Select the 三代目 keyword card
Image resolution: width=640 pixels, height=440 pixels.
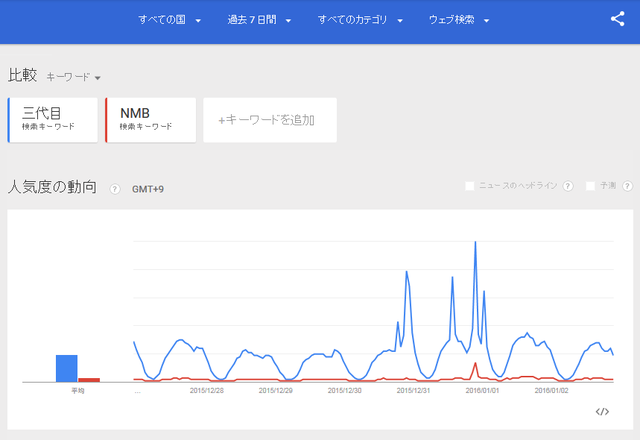click(53, 120)
